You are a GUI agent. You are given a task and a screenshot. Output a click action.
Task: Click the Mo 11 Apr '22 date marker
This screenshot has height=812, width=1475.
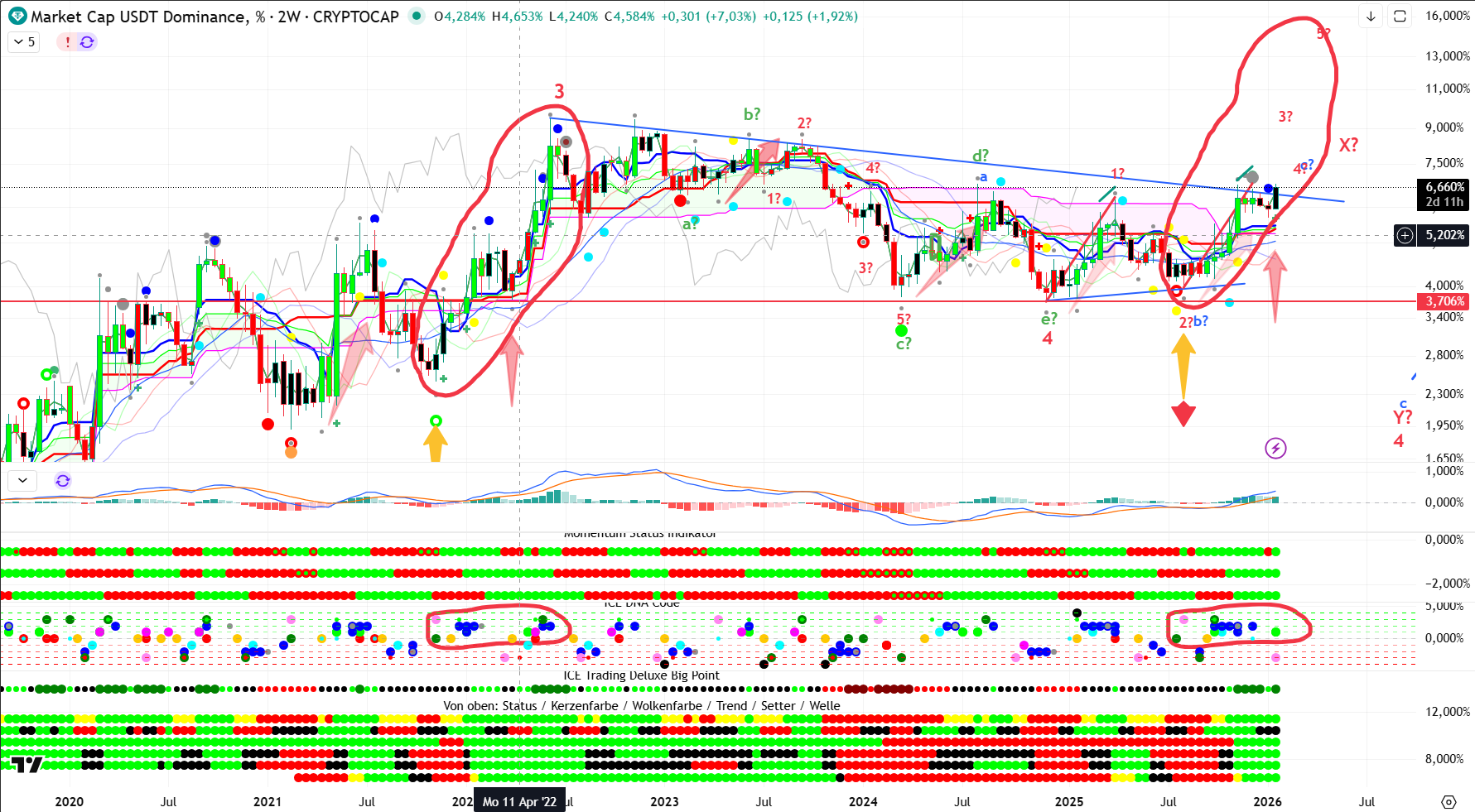tap(519, 801)
